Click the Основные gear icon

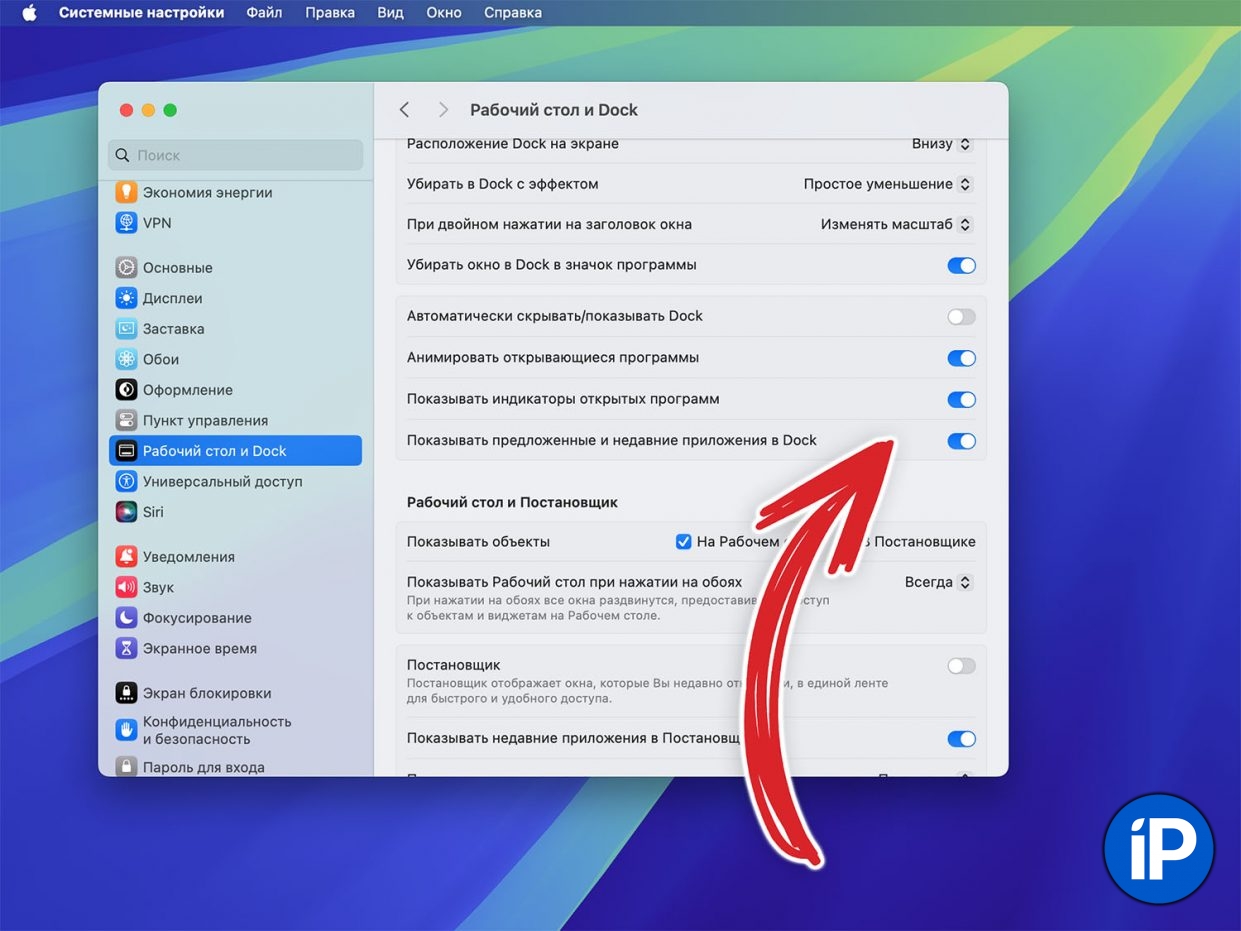click(x=126, y=268)
